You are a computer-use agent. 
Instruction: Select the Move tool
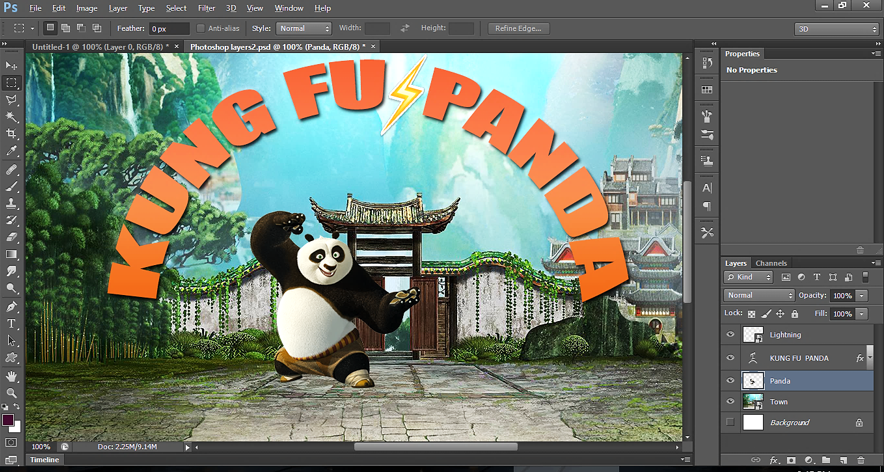11,66
